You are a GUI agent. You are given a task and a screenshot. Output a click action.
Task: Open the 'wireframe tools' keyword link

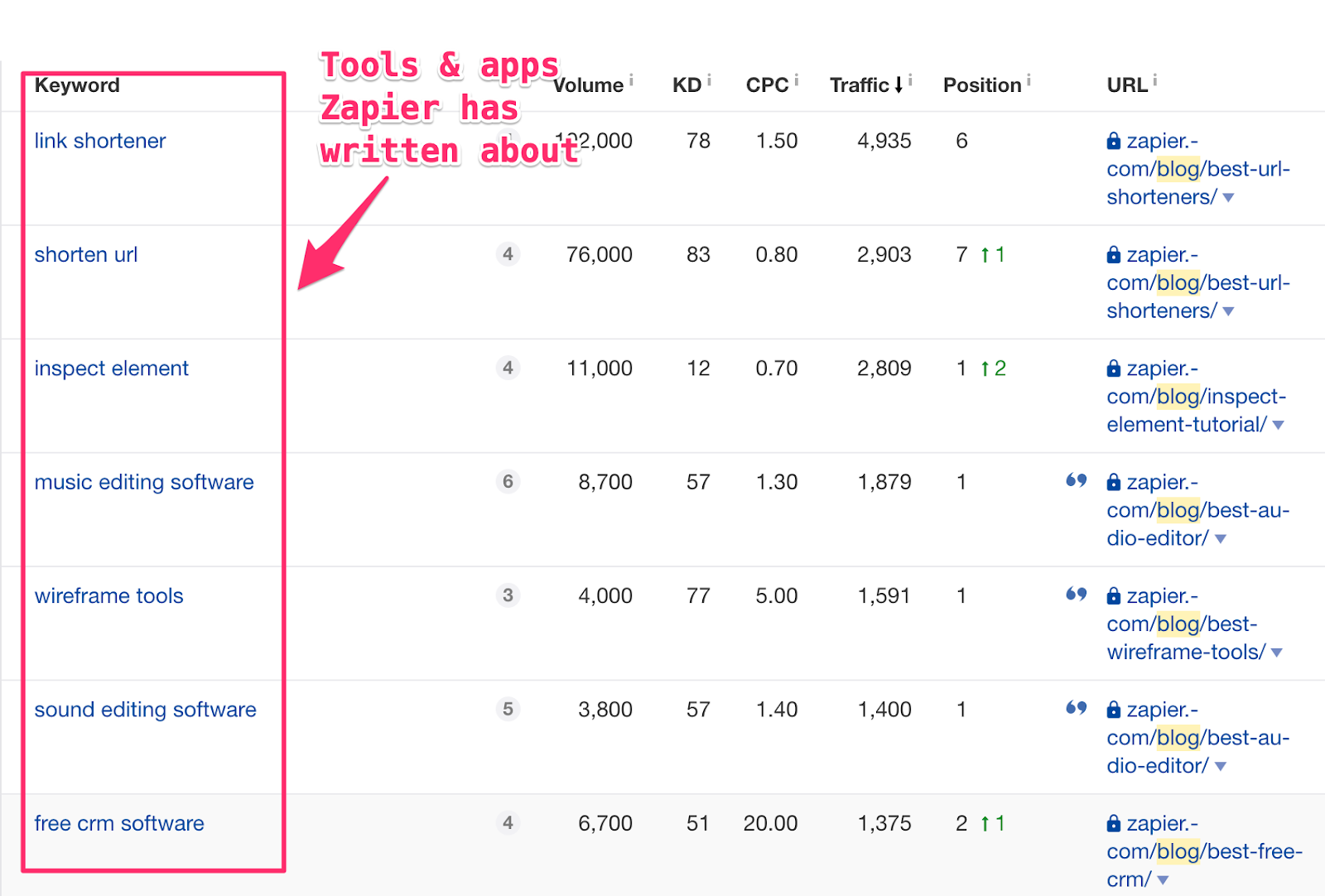(x=109, y=595)
